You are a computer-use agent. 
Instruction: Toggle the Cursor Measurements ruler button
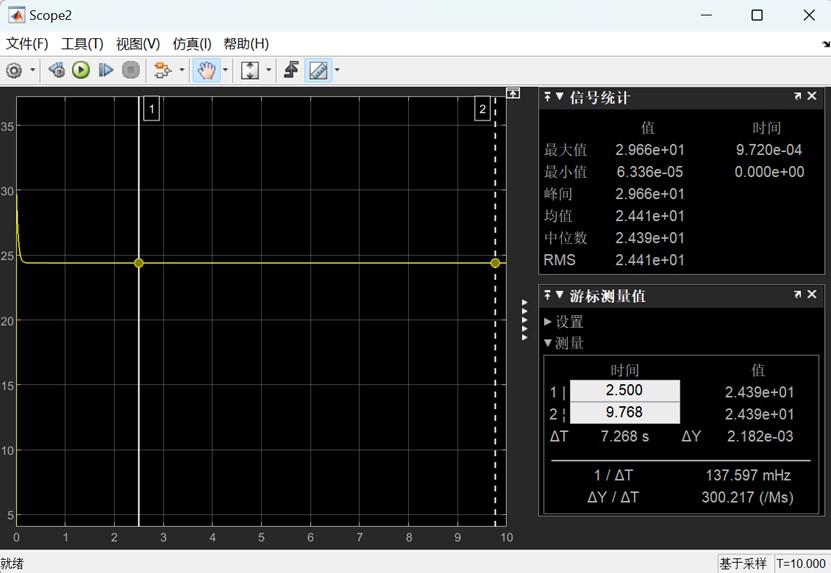coord(318,70)
